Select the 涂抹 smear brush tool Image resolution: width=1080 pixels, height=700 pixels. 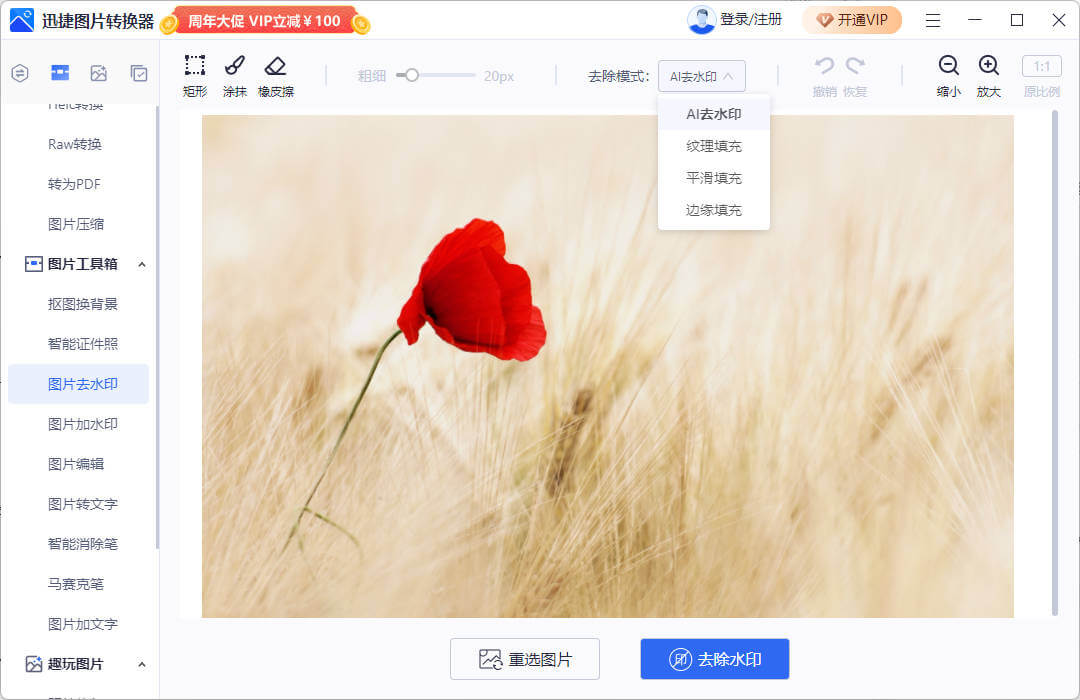click(x=235, y=65)
